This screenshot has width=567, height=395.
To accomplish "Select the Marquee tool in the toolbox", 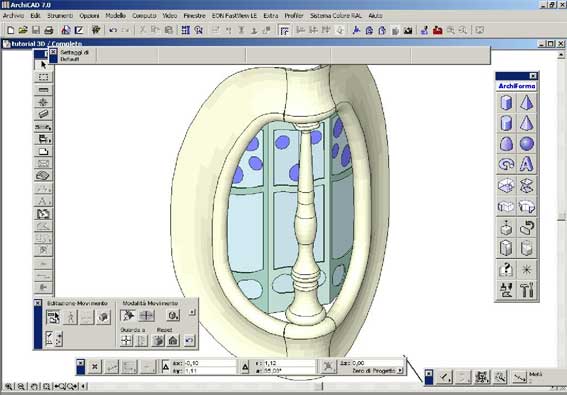I will point(43,77).
